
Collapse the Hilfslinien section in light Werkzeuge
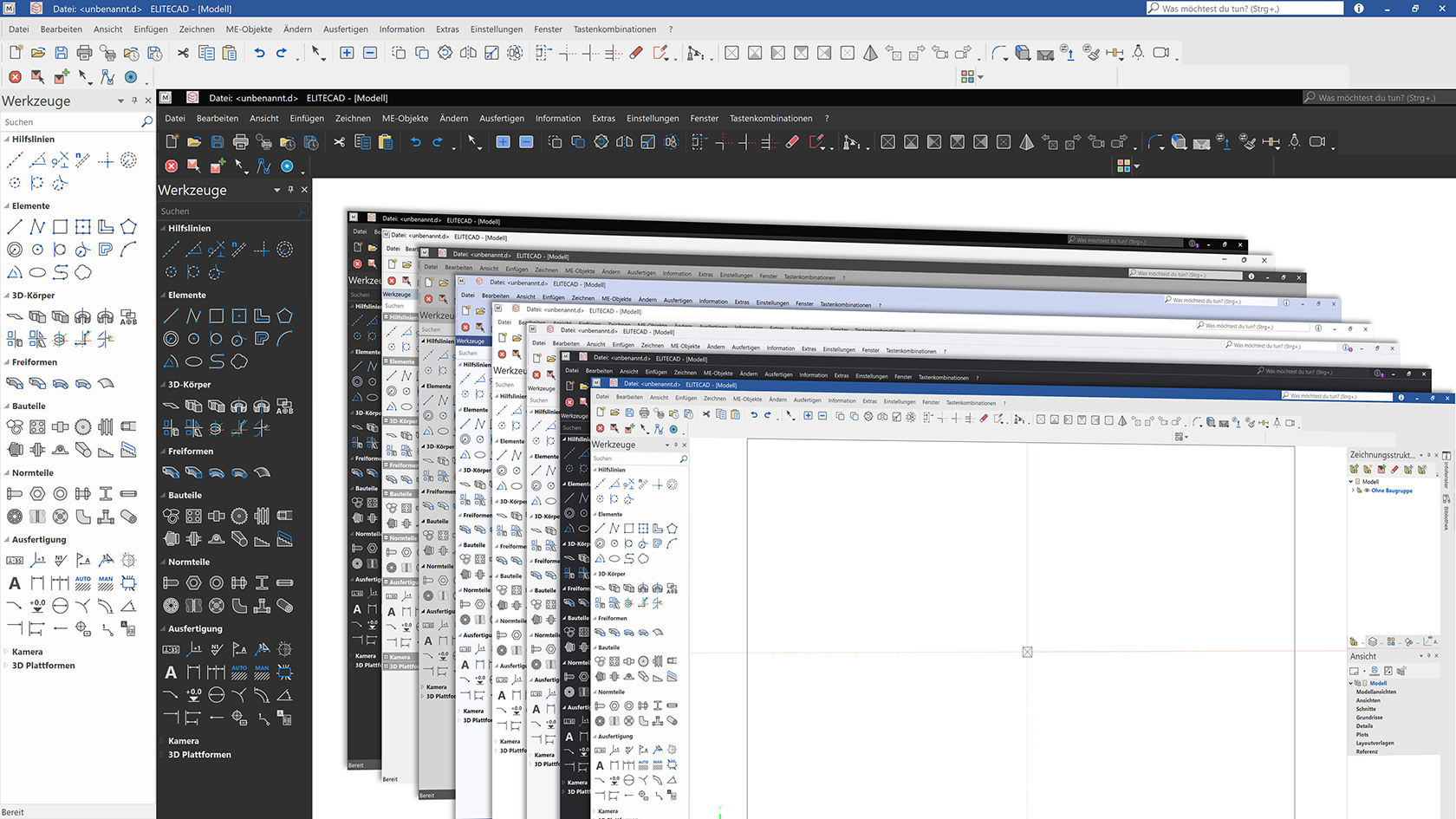click(6, 139)
